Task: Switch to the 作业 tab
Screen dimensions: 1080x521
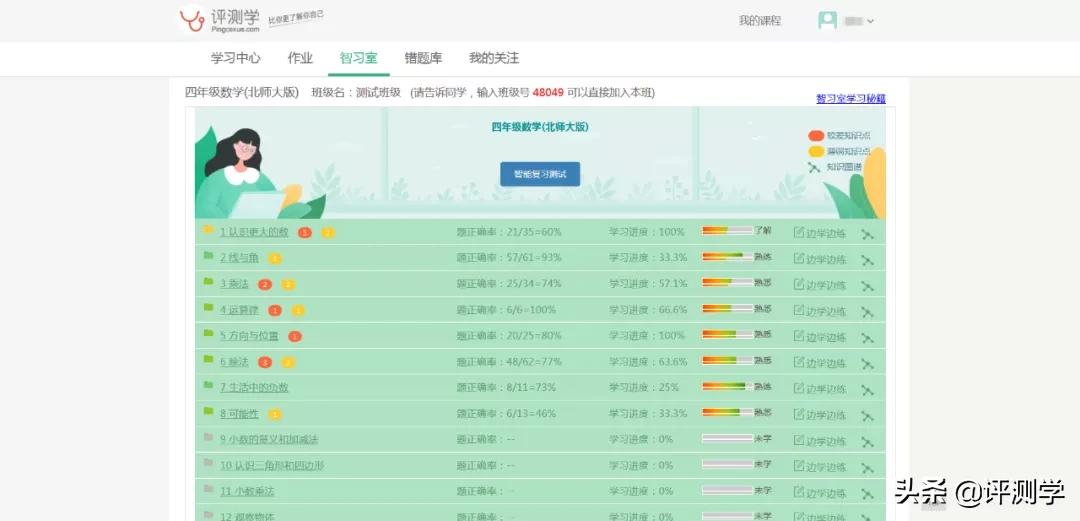Action: [x=300, y=58]
